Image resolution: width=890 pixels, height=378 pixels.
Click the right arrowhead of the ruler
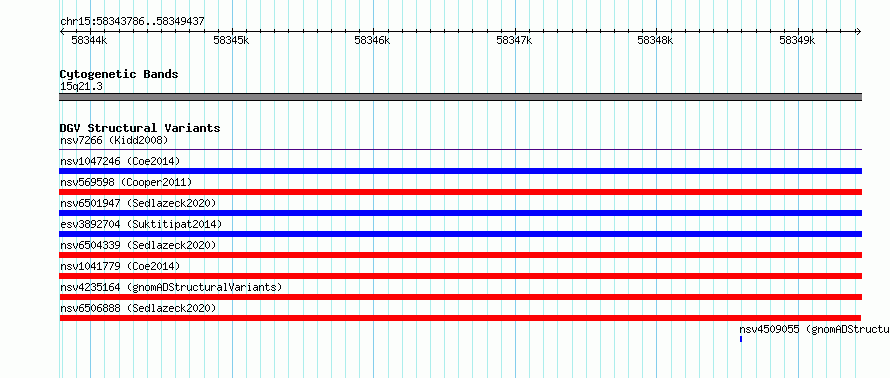click(859, 32)
